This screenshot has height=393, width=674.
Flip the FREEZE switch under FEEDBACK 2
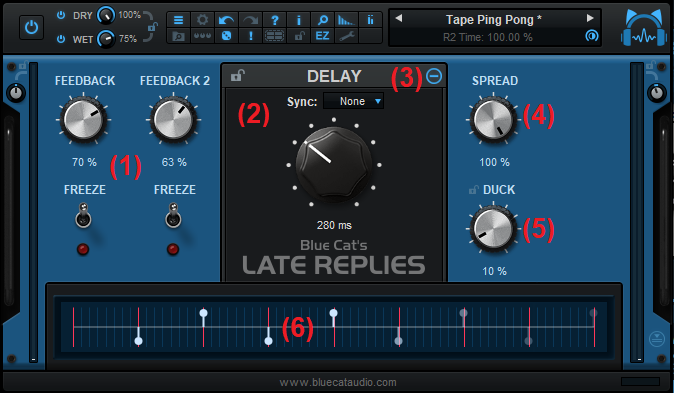(173, 215)
